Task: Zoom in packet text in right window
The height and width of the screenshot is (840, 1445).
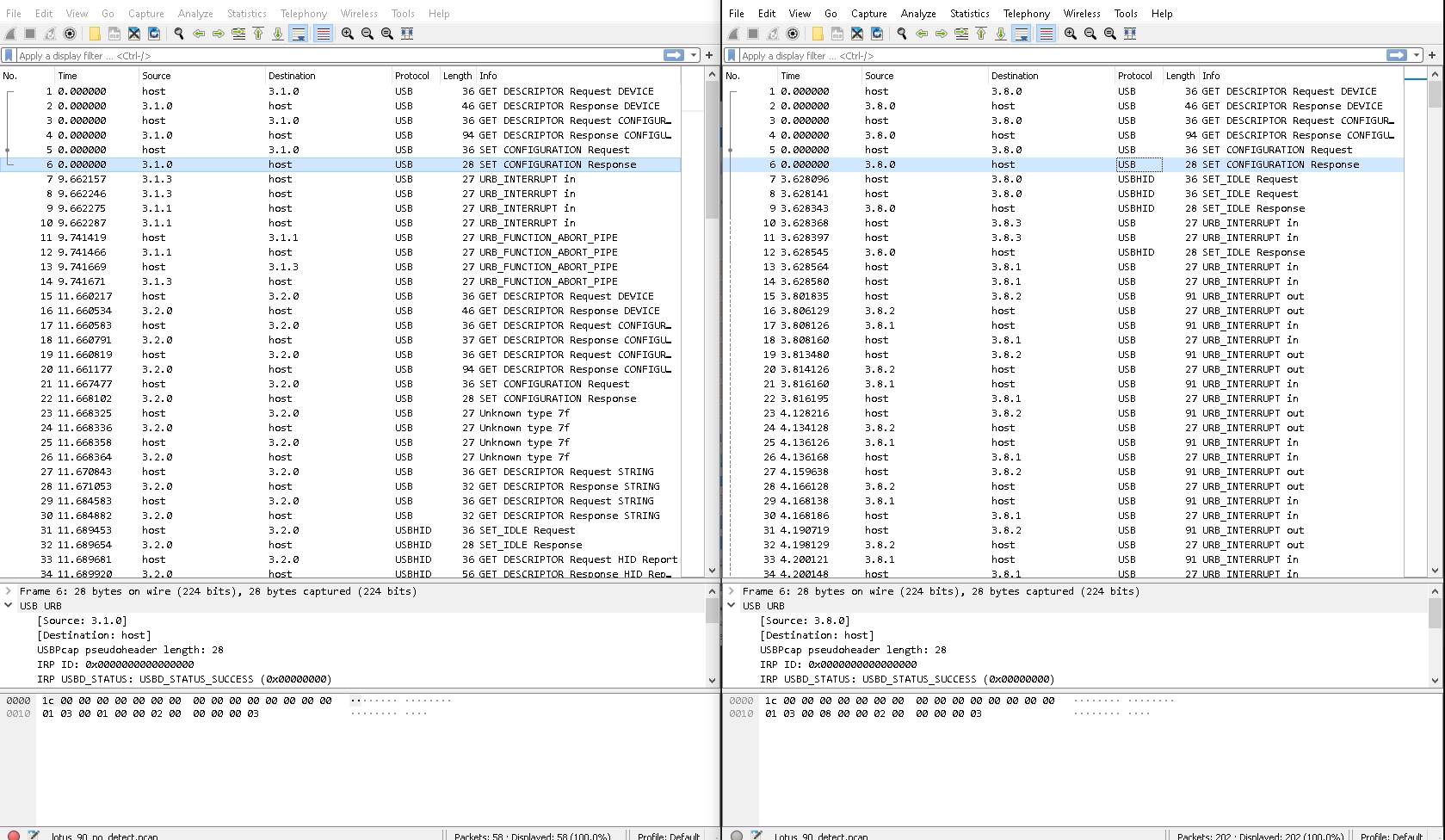Action: click(1071, 34)
